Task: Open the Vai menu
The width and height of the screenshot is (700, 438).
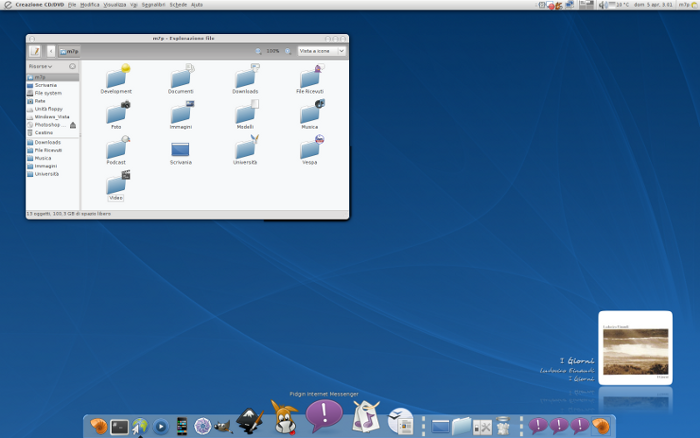Action: tap(133, 5)
